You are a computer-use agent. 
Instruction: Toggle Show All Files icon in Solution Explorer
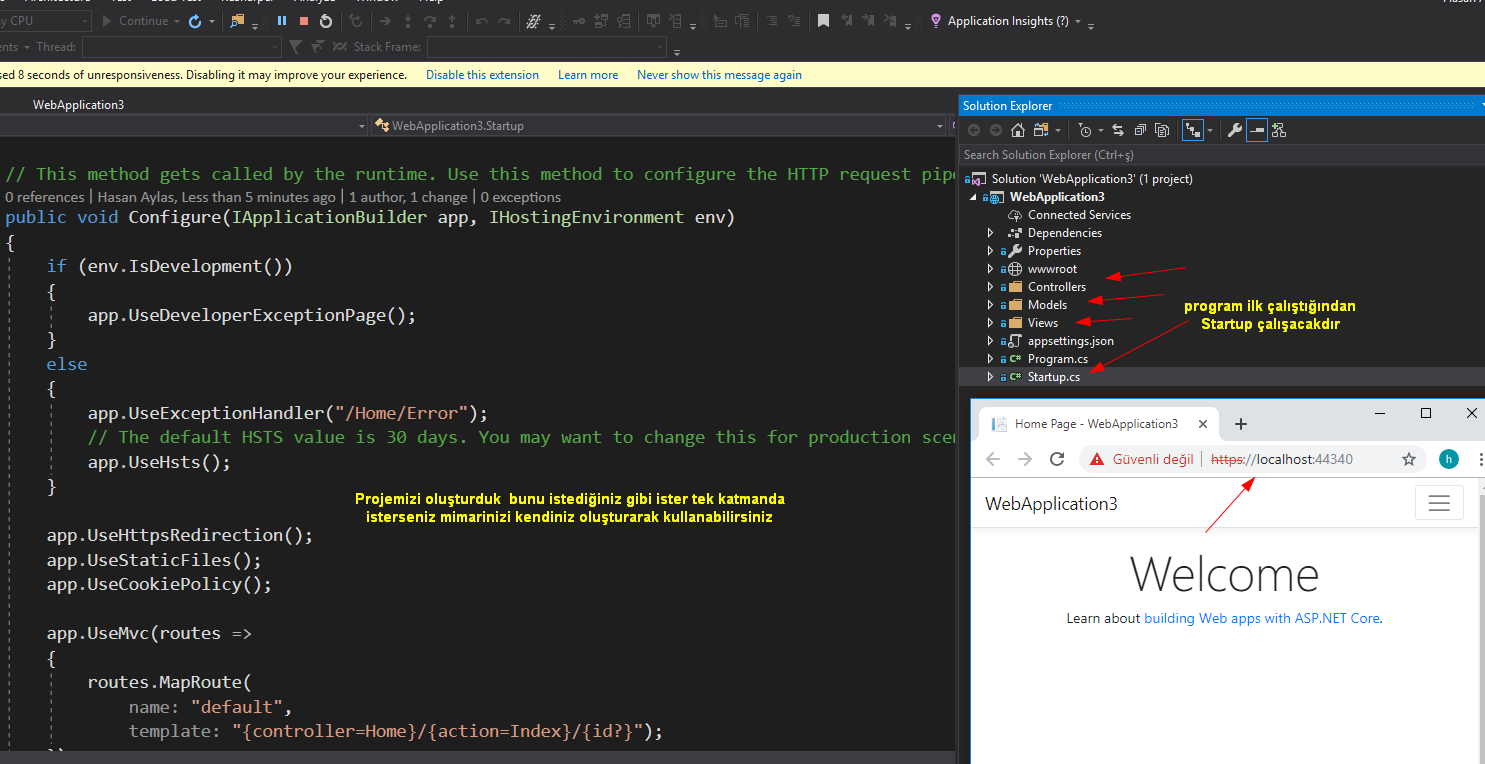pos(1162,130)
